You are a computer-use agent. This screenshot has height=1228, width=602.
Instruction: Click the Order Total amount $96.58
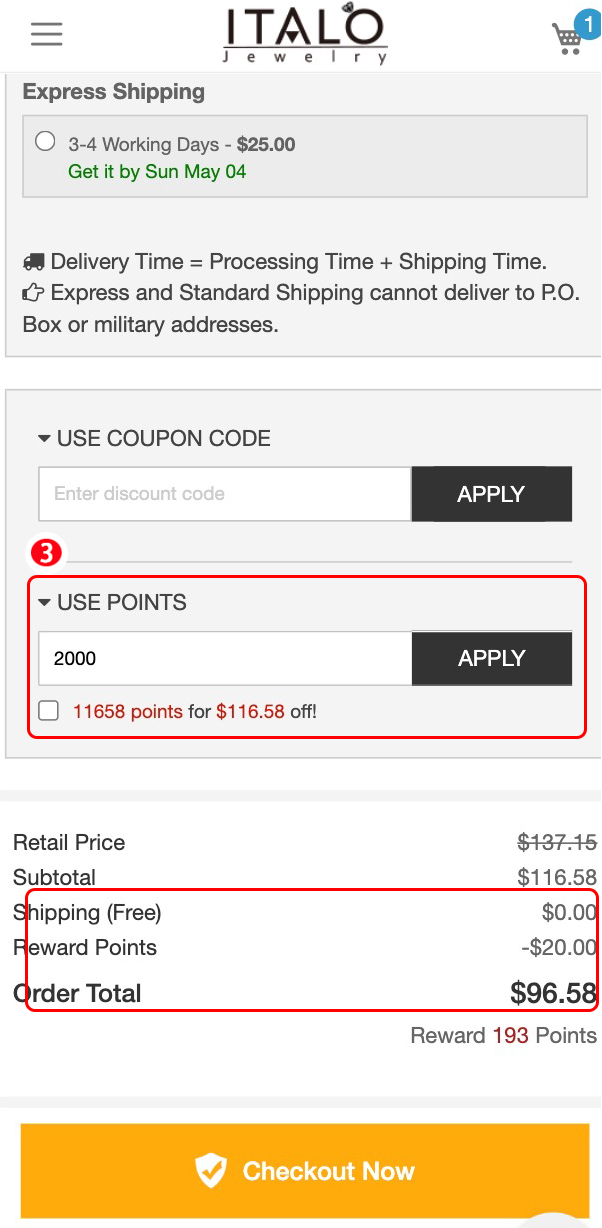(553, 993)
